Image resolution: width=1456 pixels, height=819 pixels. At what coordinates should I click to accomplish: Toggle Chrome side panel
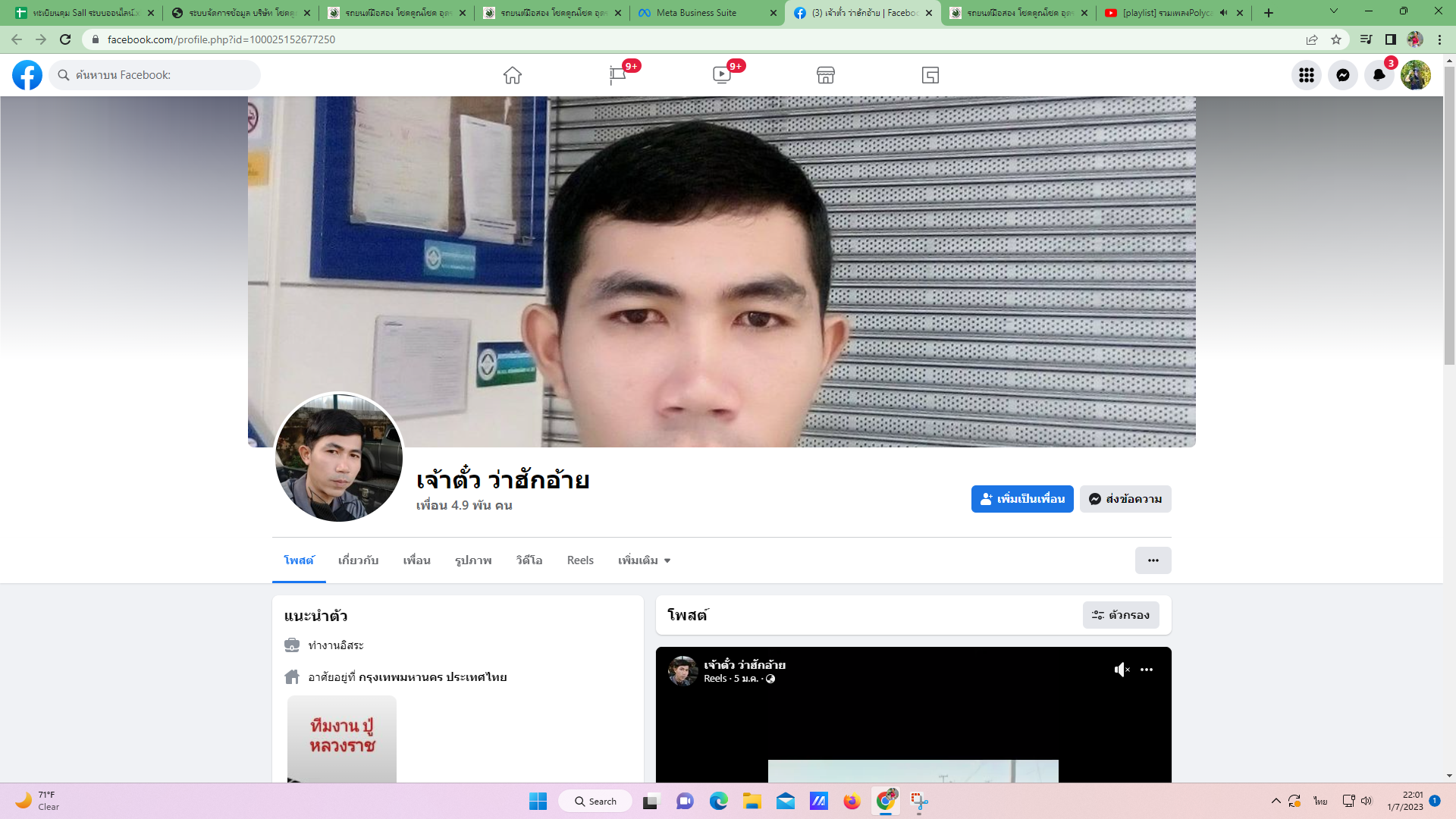(1390, 39)
